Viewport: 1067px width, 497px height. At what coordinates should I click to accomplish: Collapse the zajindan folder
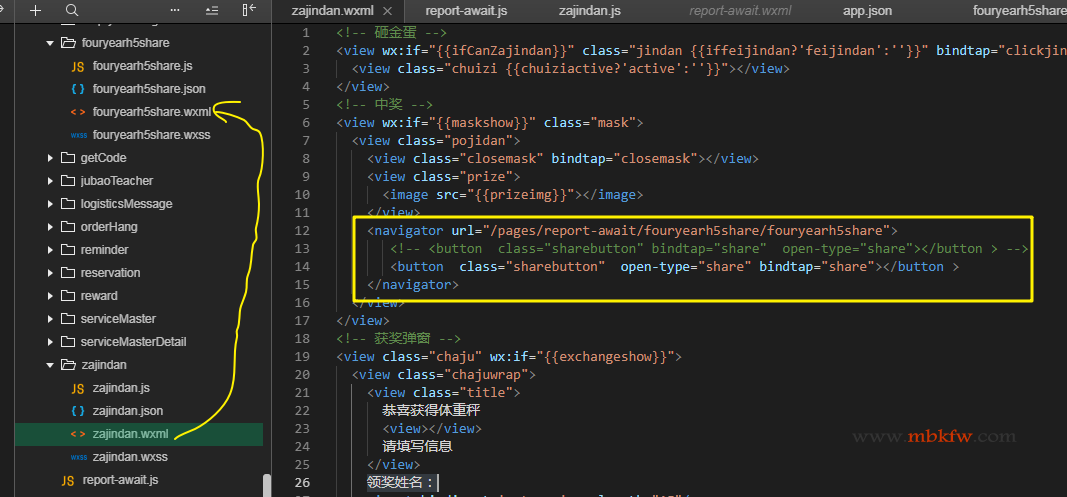pyautogui.click(x=51, y=365)
